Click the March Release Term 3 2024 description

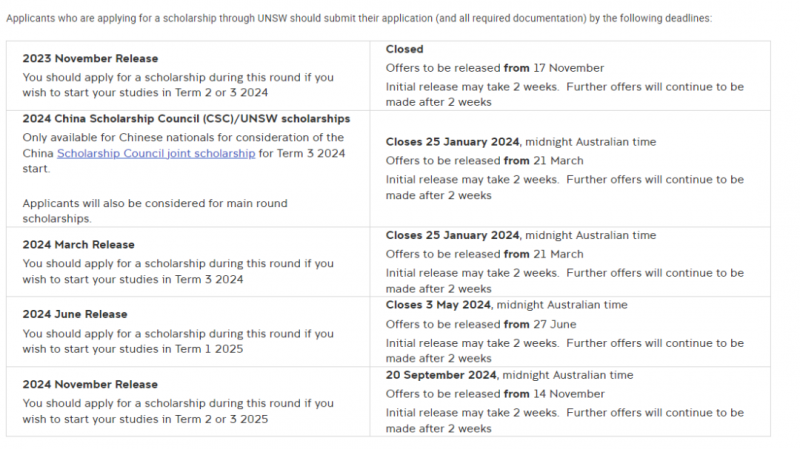178,271
